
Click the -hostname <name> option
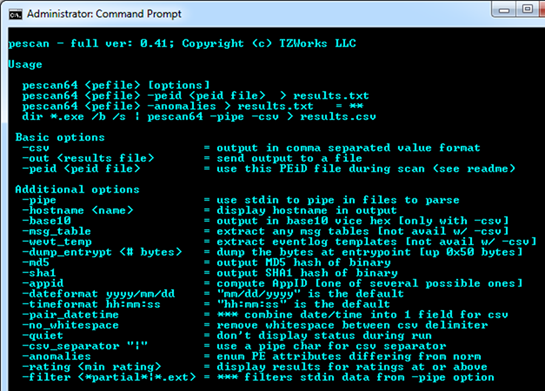78,211
